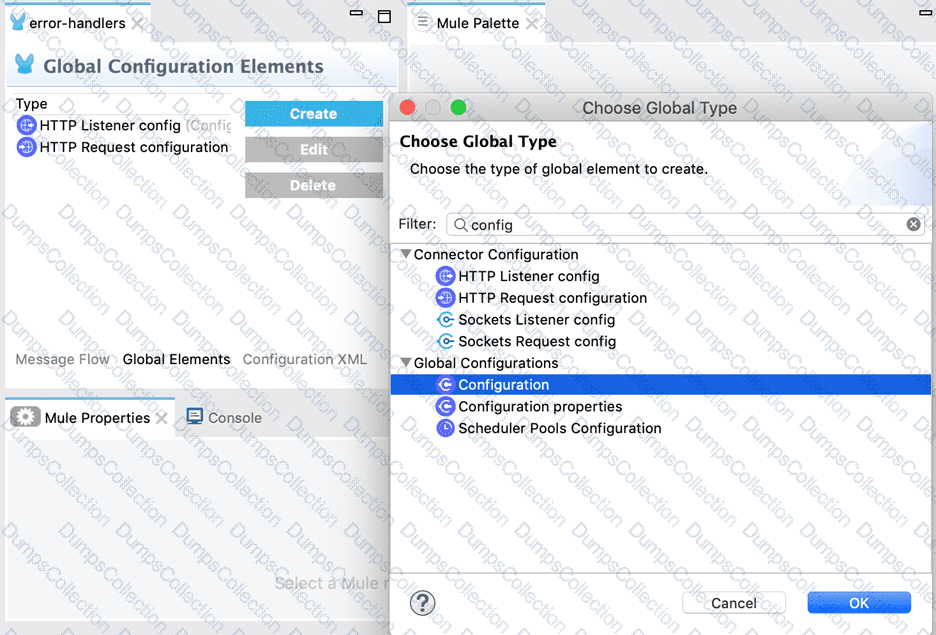Screen dimensions: 936x635
Task: Collapse the Global Configurations group
Action: click(x=405, y=363)
